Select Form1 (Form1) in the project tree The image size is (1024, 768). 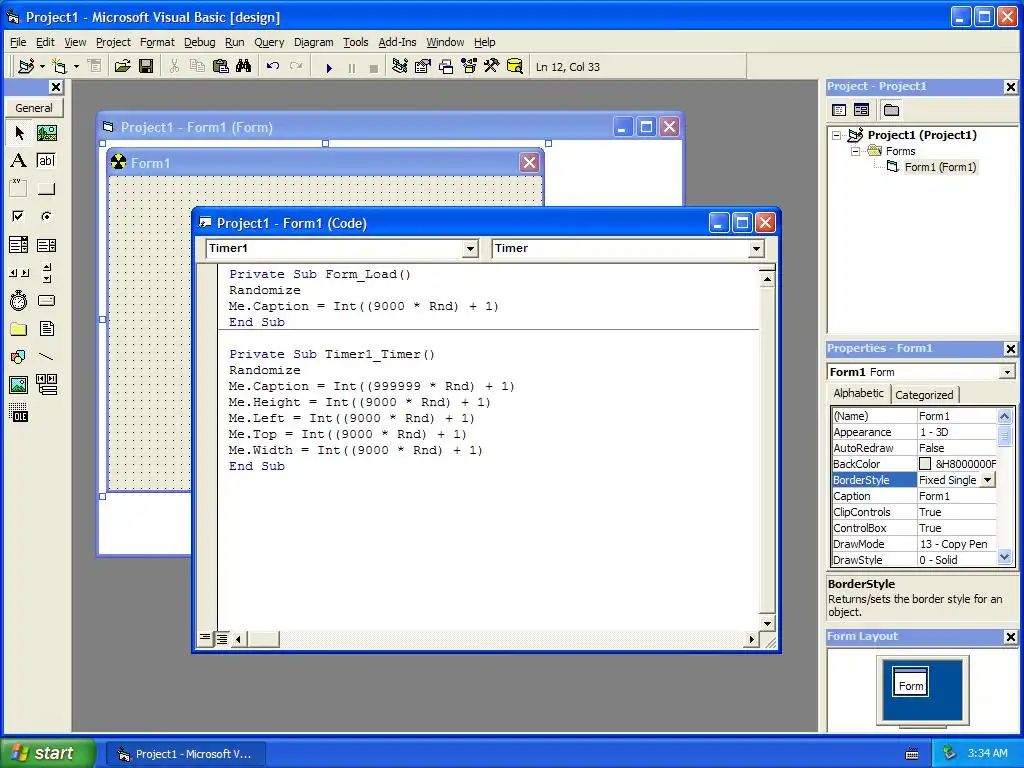click(940, 167)
